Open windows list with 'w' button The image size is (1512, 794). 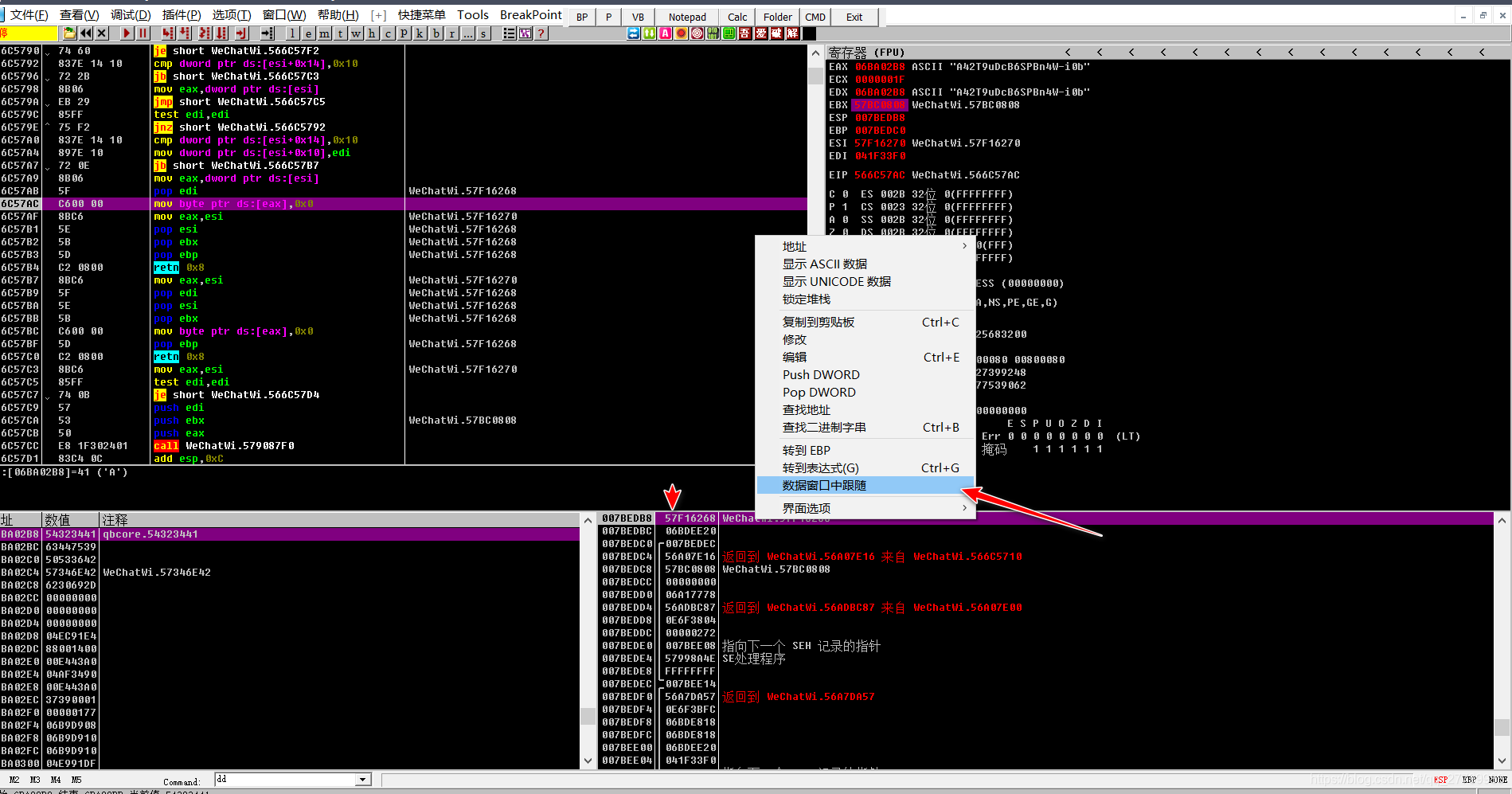coord(357,33)
